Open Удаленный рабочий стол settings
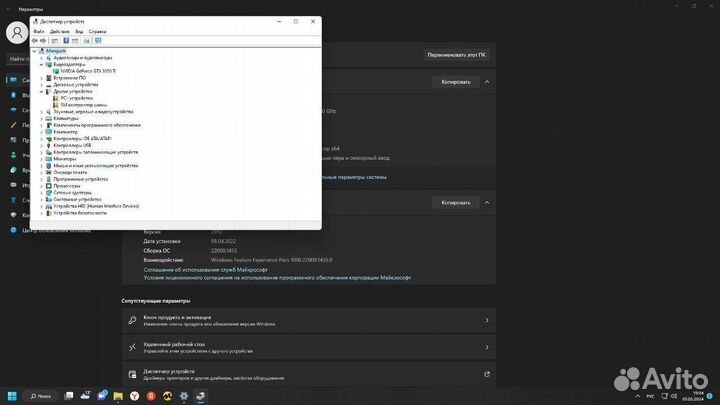This screenshot has height=405, width=720. (x=309, y=348)
